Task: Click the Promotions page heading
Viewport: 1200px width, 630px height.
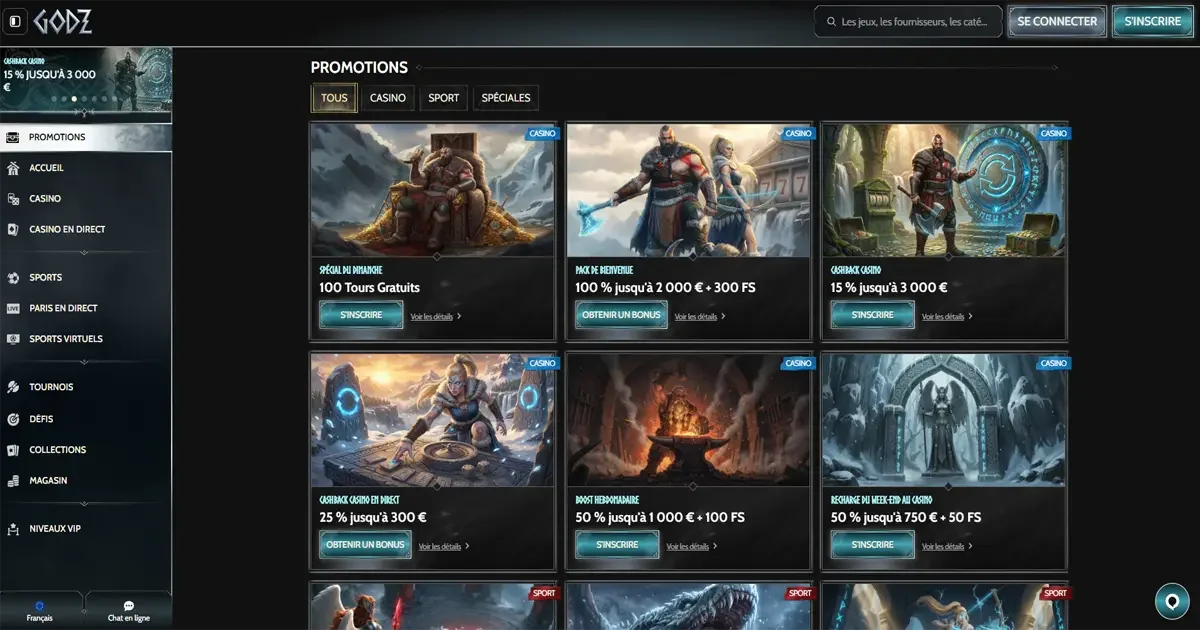Action: pos(359,67)
